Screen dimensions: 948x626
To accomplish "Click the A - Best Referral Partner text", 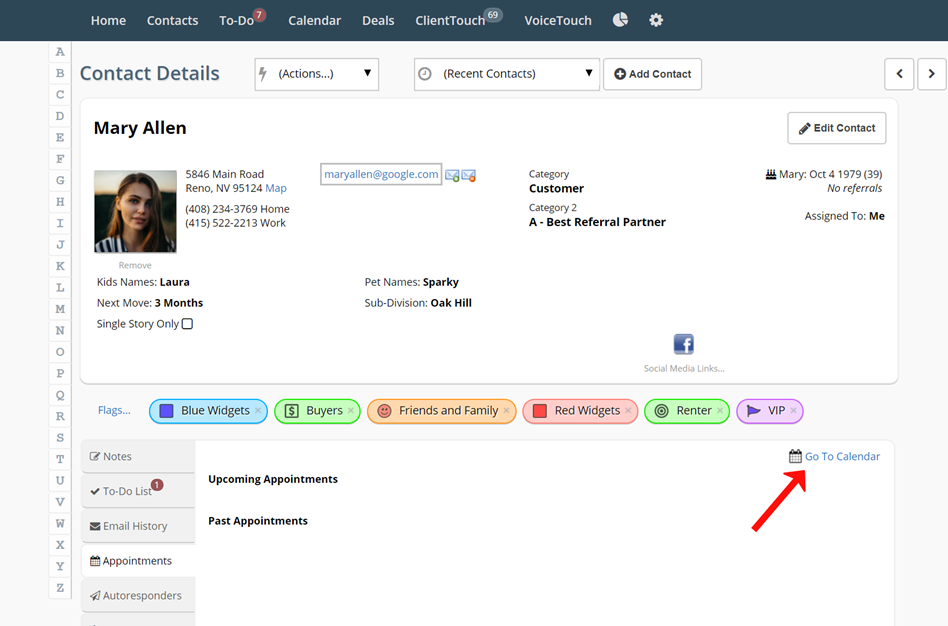I will [597, 222].
